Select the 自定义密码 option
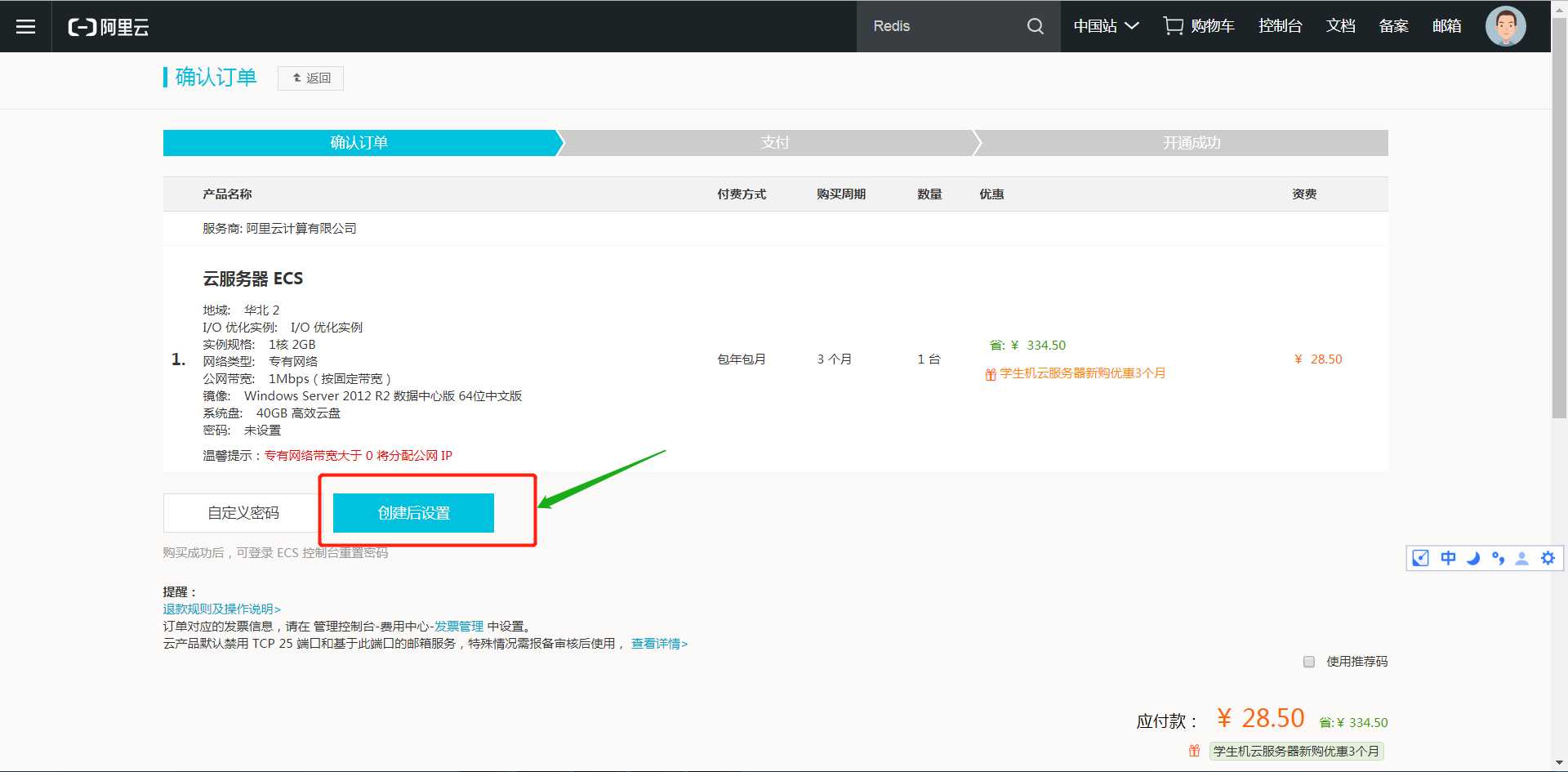This screenshot has height=772, width=1568. (243, 513)
